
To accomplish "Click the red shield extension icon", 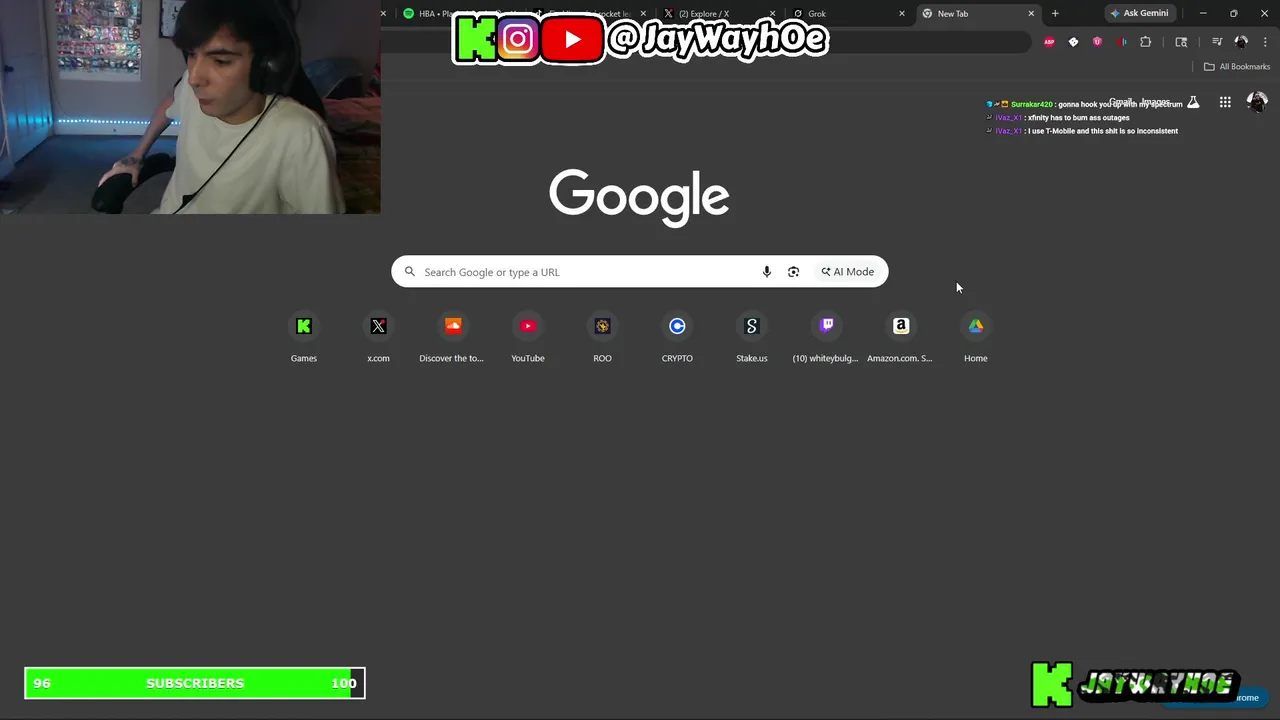I will (x=1098, y=42).
